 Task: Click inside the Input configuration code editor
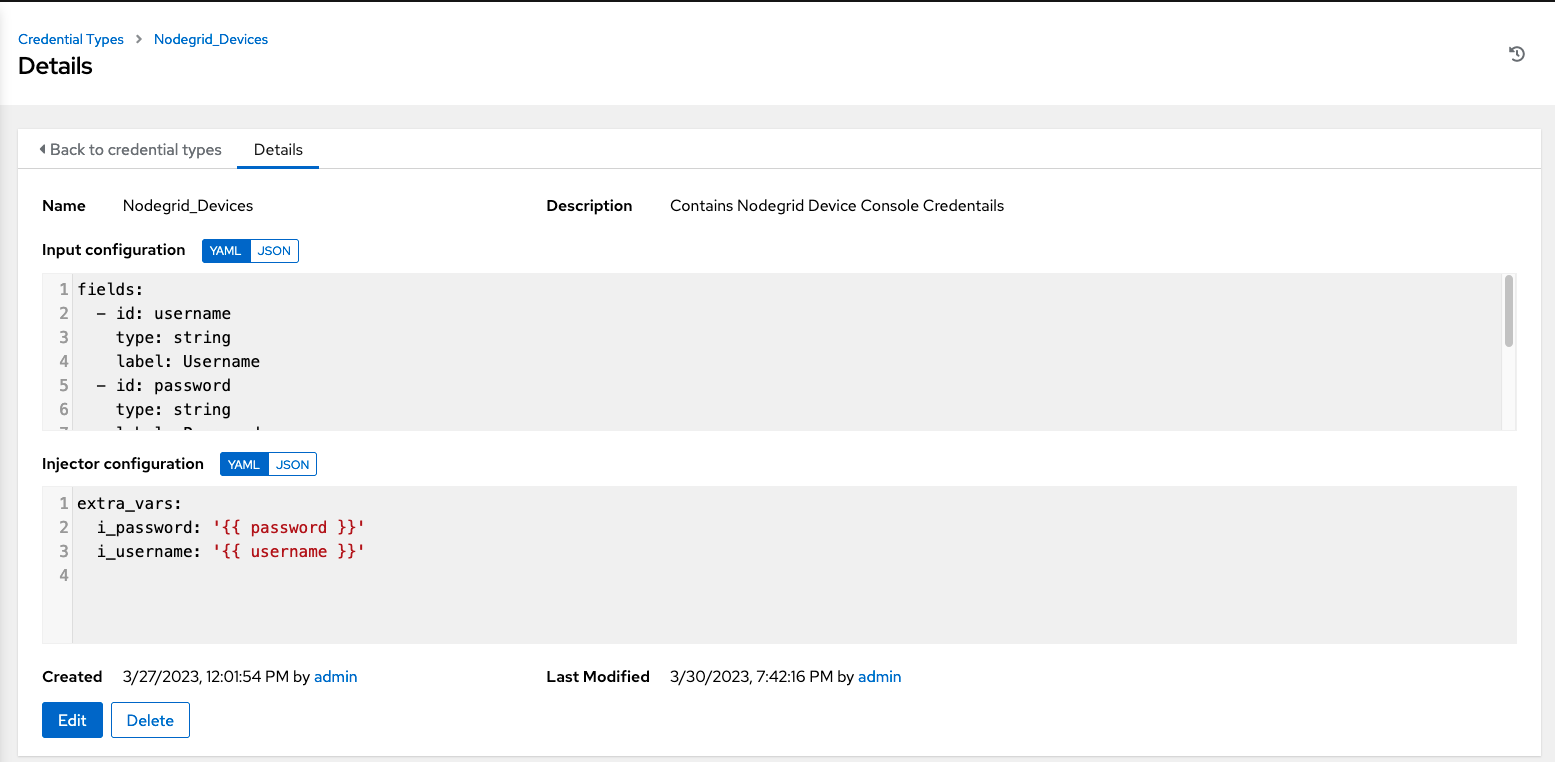pos(779,352)
